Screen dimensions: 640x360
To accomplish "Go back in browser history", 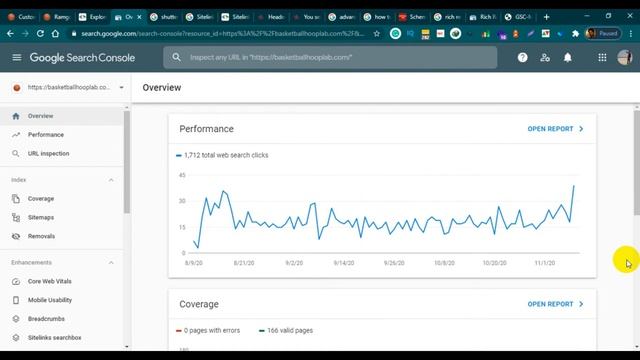I will click(11, 34).
